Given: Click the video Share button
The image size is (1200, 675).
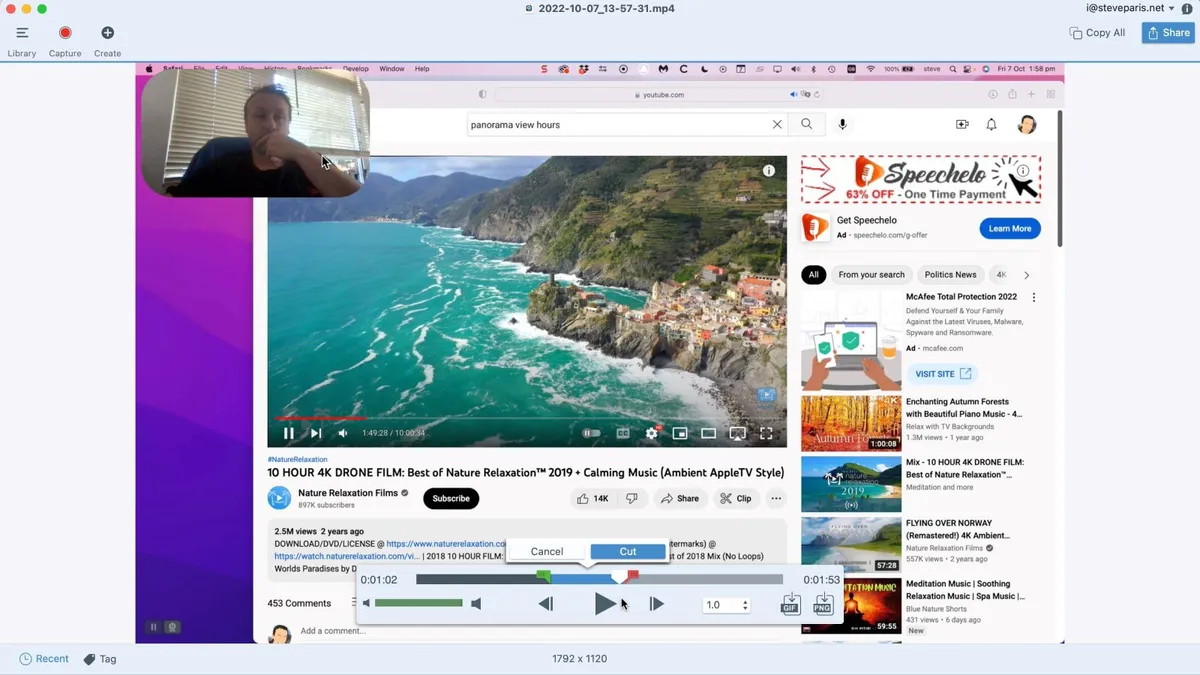Looking at the screenshot, I should [x=680, y=498].
